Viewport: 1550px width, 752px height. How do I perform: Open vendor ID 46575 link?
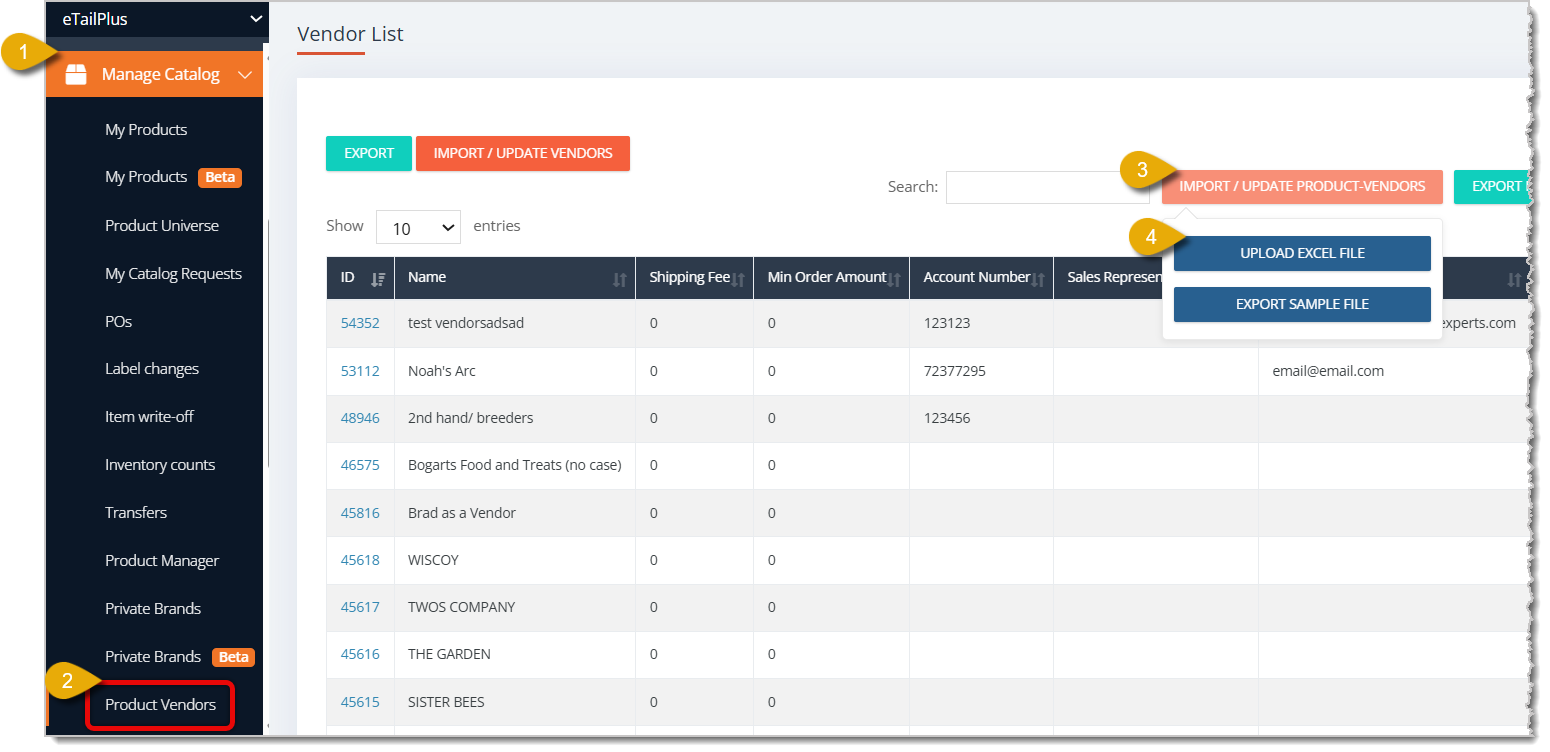click(360, 465)
